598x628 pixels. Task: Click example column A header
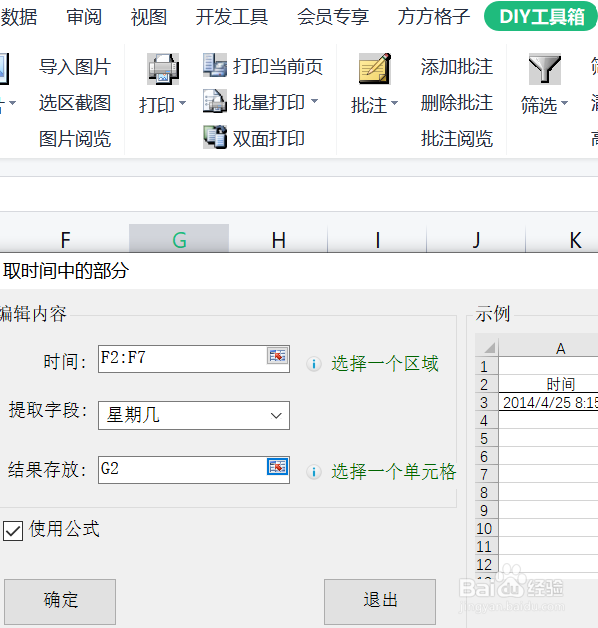(549, 348)
